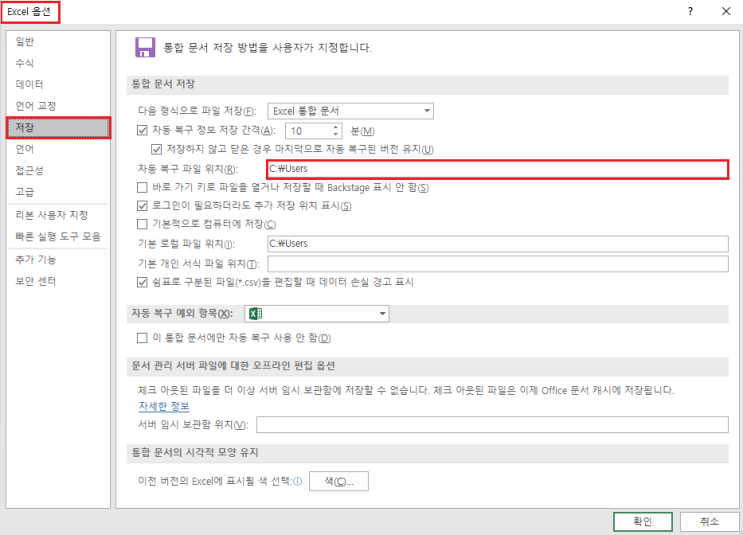Click the auto-recover interval number field
This screenshot has width=743, height=535.
click(x=308, y=131)
